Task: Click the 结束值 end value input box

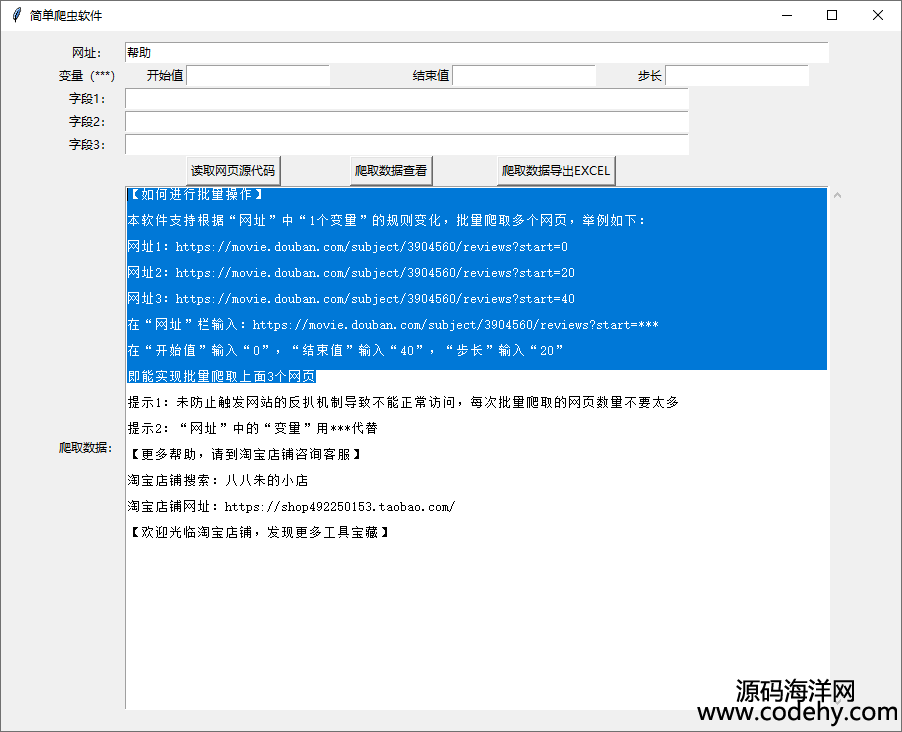Action: (x=523, y=76)
